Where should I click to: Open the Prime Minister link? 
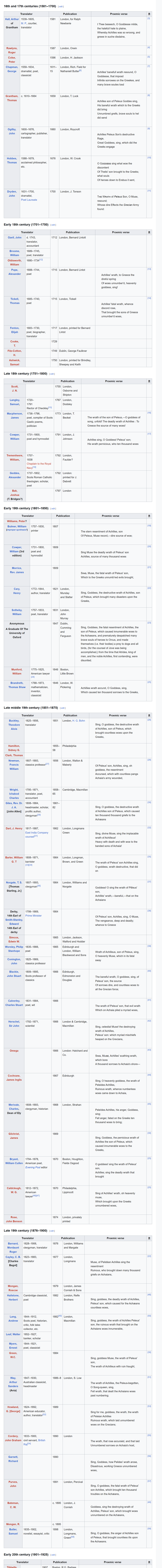[x=34, y=916]
